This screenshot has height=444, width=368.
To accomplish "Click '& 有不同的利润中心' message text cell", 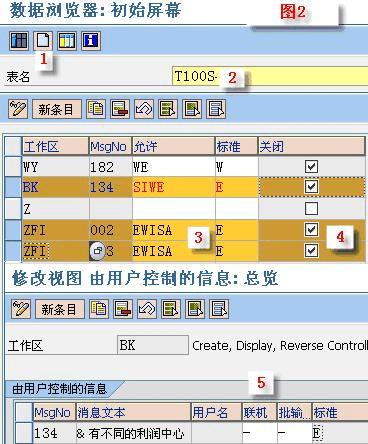I will (133, 433).
